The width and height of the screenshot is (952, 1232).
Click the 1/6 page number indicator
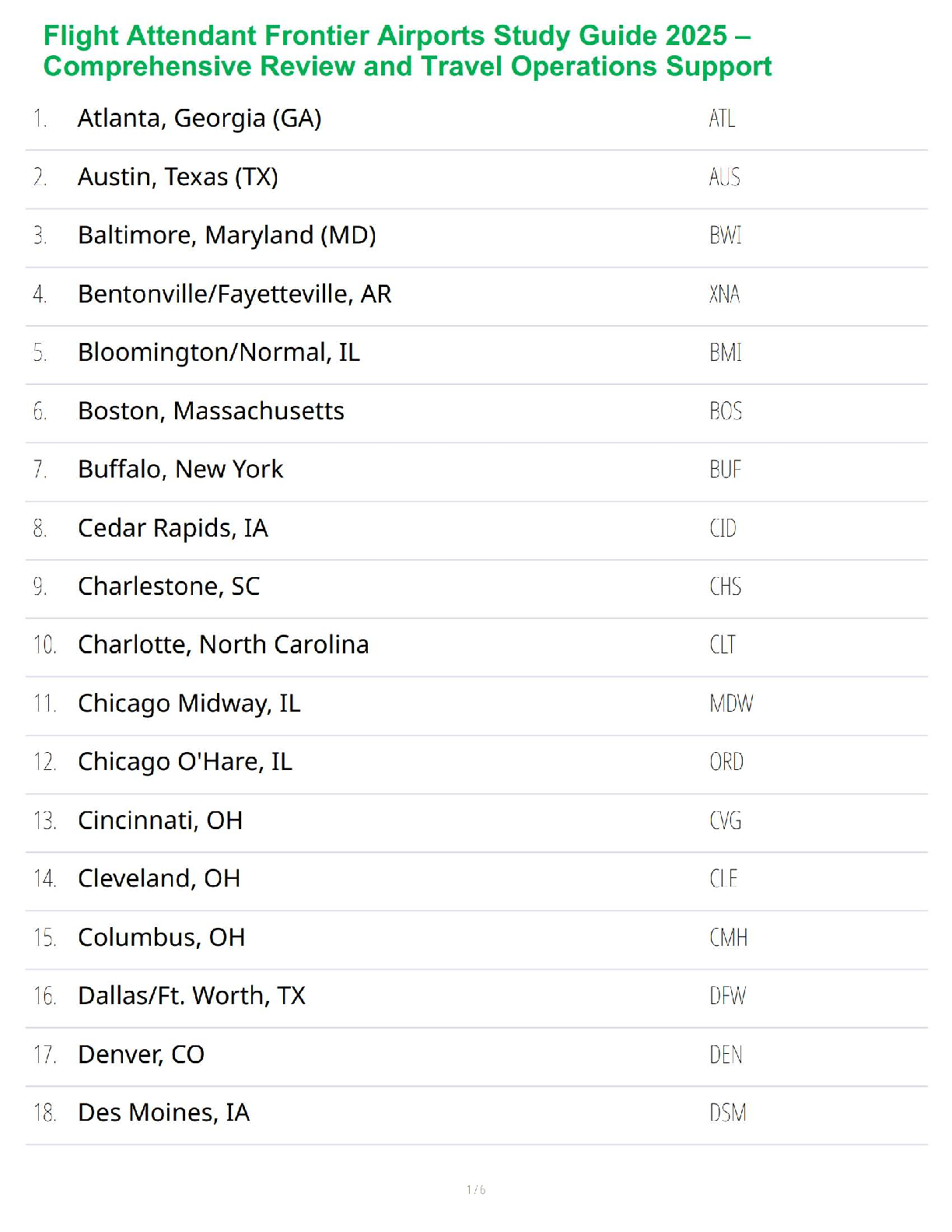point(476,1189)
